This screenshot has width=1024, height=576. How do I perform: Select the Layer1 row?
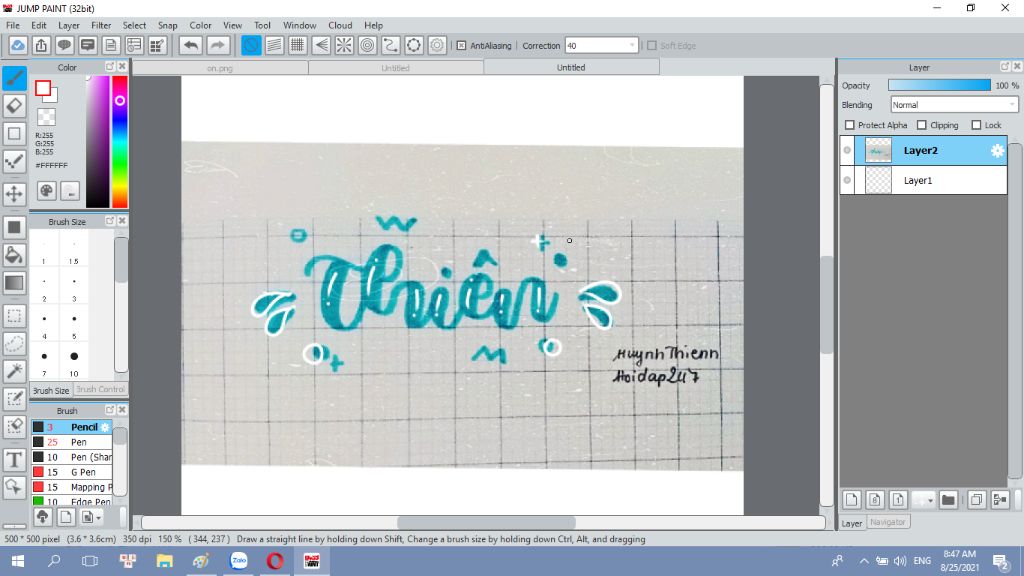pos(923,180)
